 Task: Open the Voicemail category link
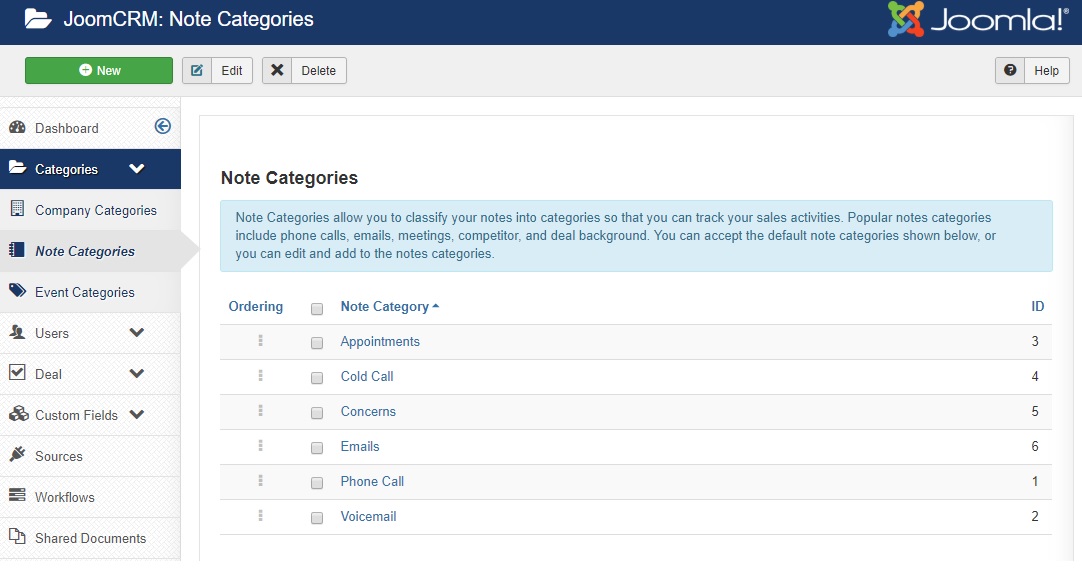368,517
